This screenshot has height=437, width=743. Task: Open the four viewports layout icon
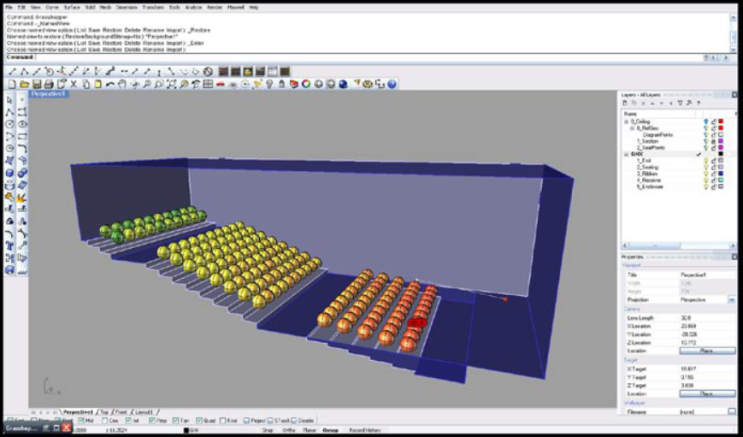pyautogui.click(x=208, y=84)
